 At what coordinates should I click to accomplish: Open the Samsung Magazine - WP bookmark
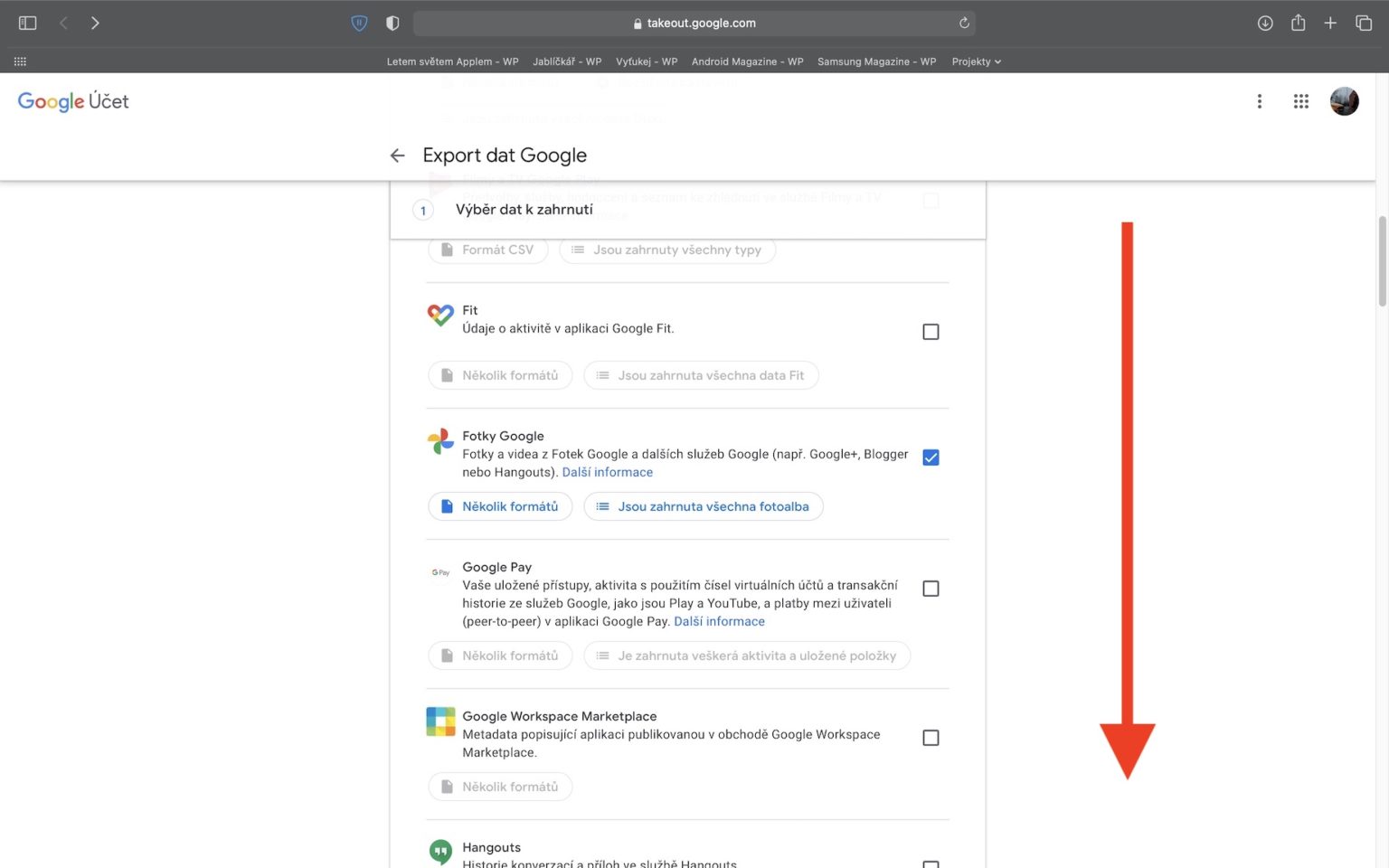[x=876, y=61]
